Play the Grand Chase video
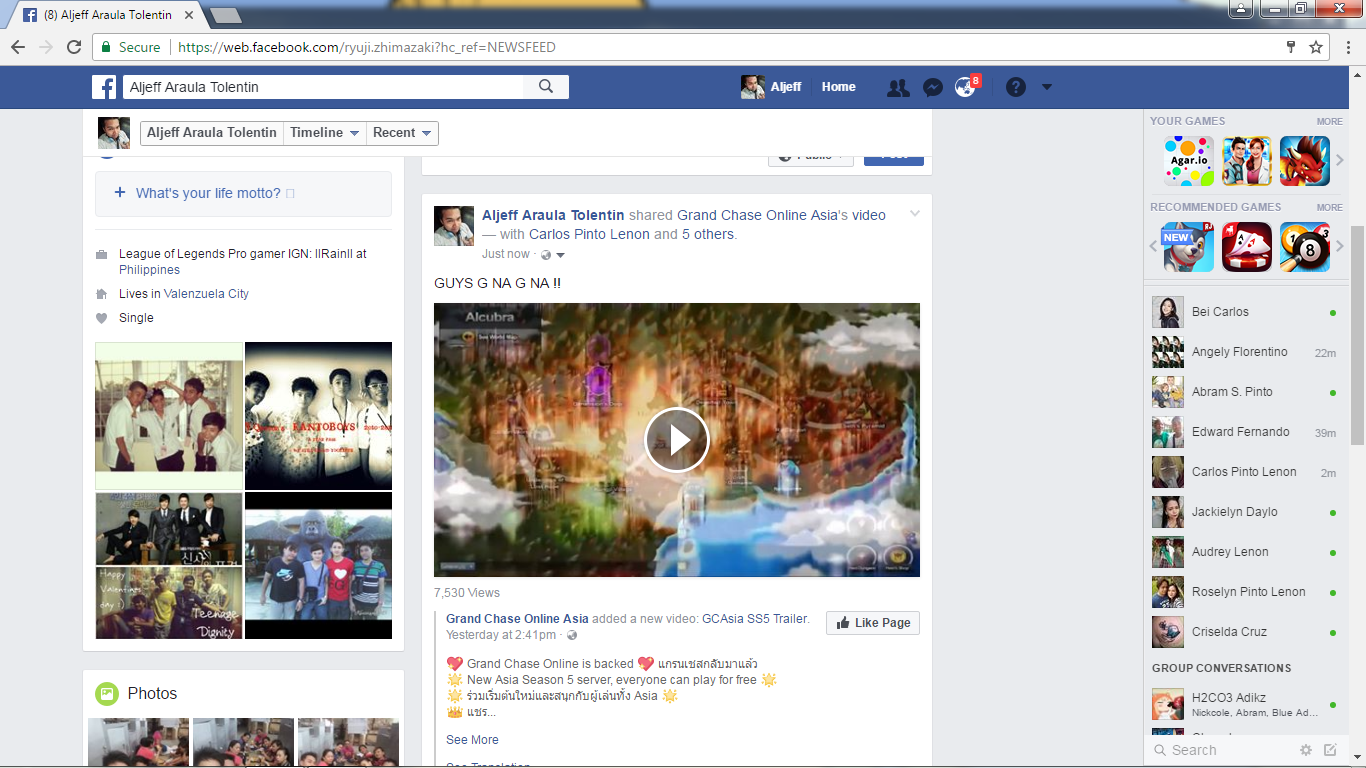1366x768 pixels. [x=677, y=440]
